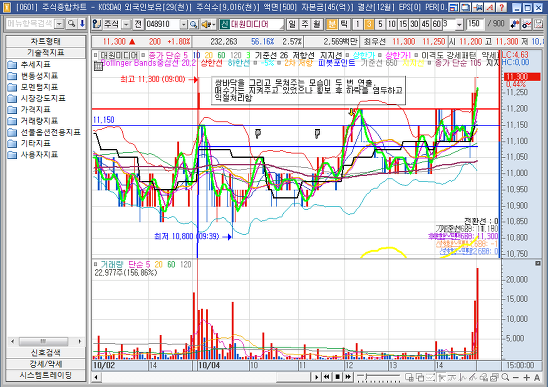Open the 시스템트레이딩 panel tab

46,375
